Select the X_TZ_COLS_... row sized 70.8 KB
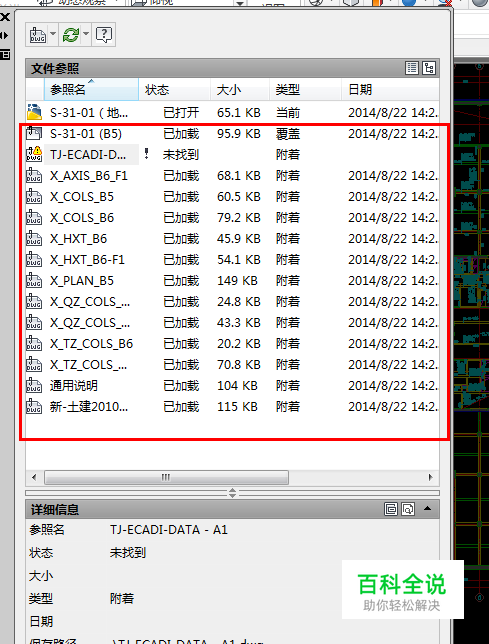Viewport: 489px width, 644px height. (x=232, y=365)
